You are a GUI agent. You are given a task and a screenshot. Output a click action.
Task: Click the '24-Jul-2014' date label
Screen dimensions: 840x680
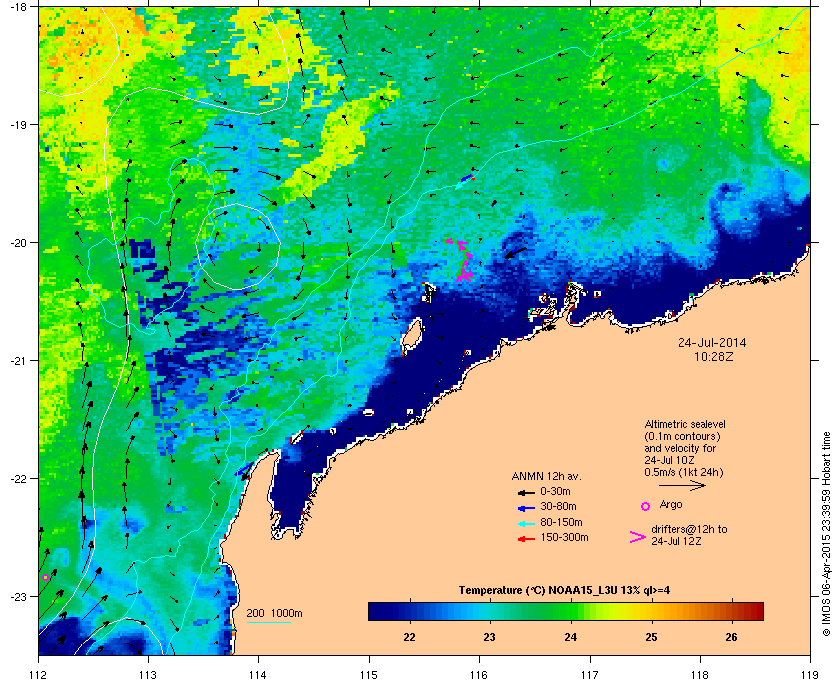(712, 343)
